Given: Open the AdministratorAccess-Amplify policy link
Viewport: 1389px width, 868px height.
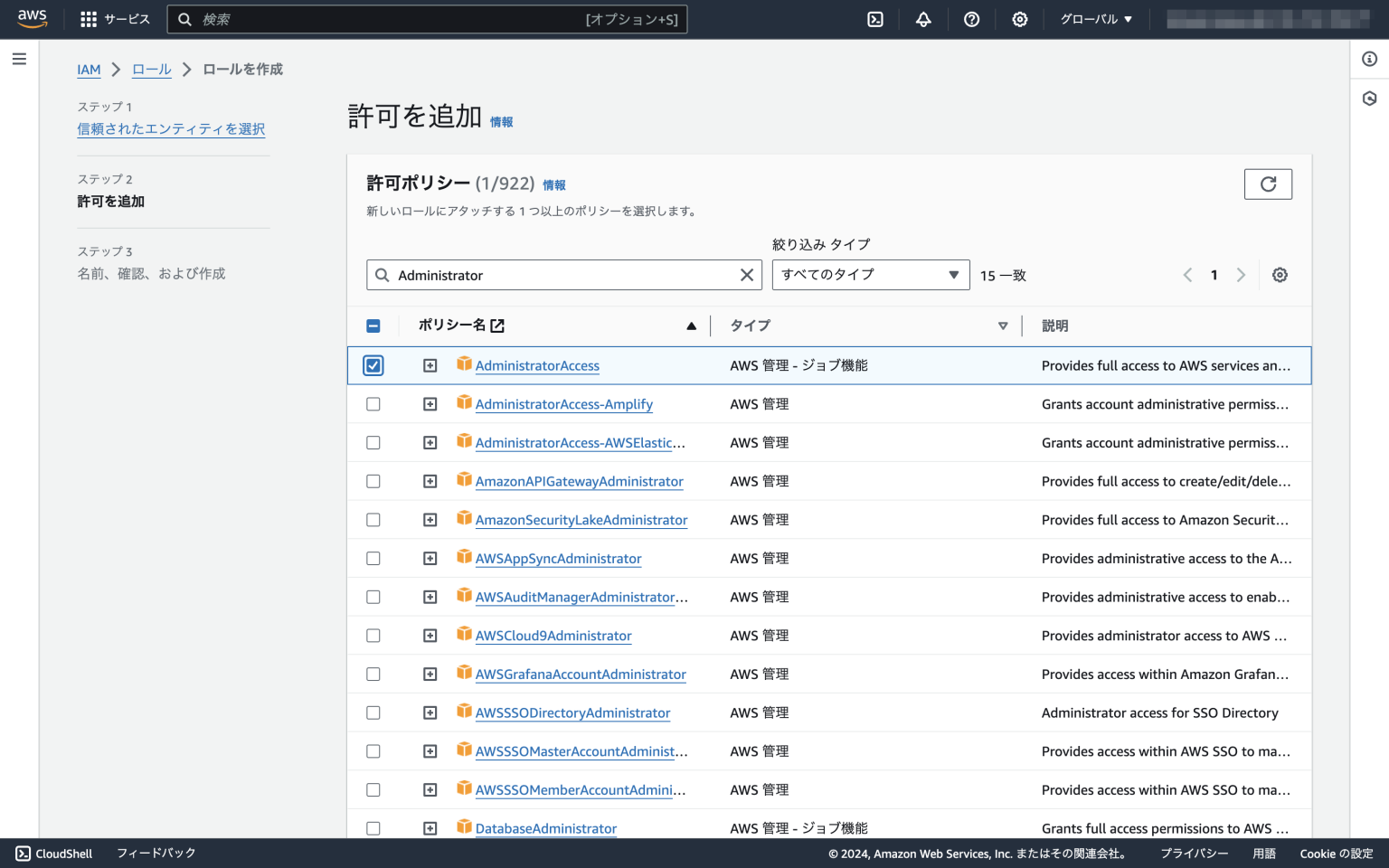Looking at the screenshot, I should point(564,404).
